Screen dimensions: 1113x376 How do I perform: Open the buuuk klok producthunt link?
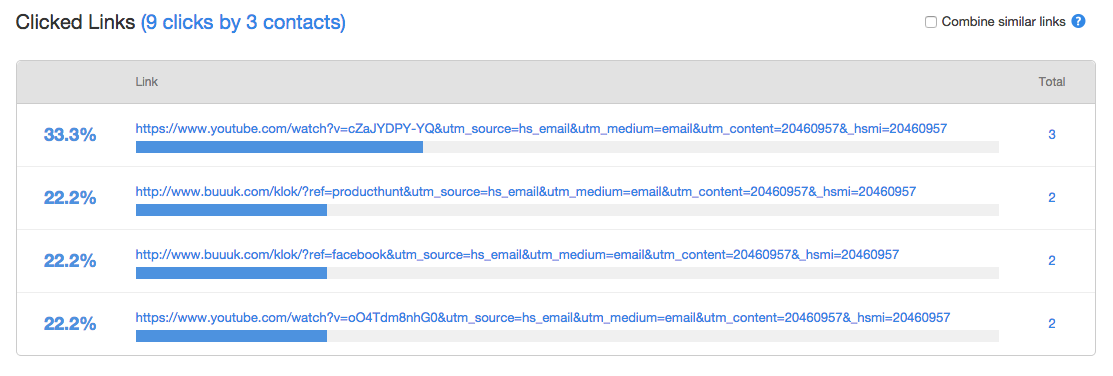pyautogui.click(x=526, y=192)
